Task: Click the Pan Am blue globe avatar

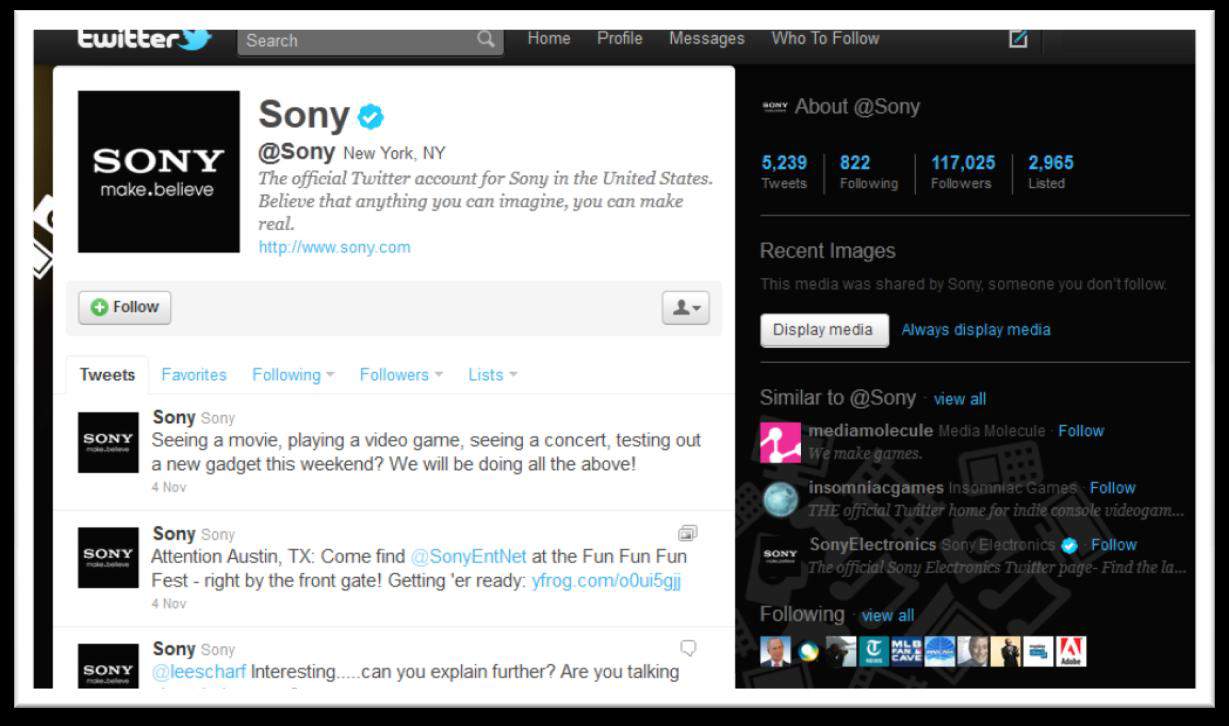Action: point(940,652)
